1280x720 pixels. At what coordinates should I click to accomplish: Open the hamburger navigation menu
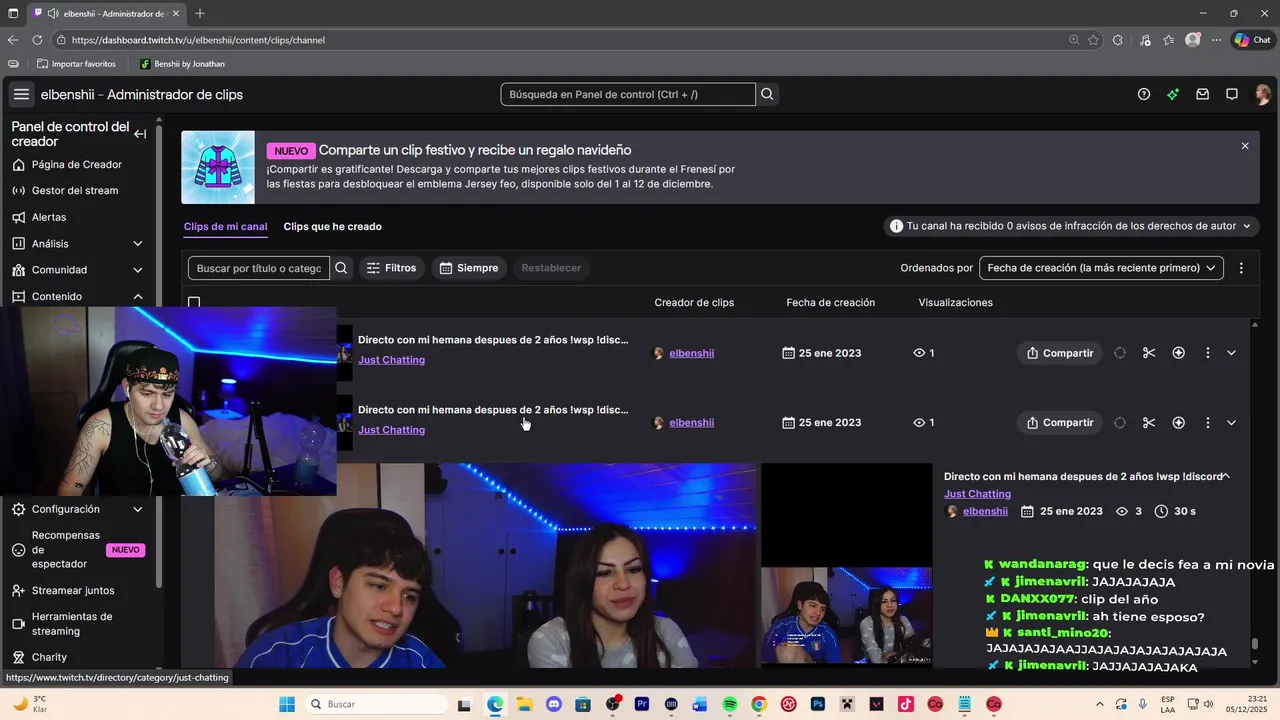[x=21, y=95]
